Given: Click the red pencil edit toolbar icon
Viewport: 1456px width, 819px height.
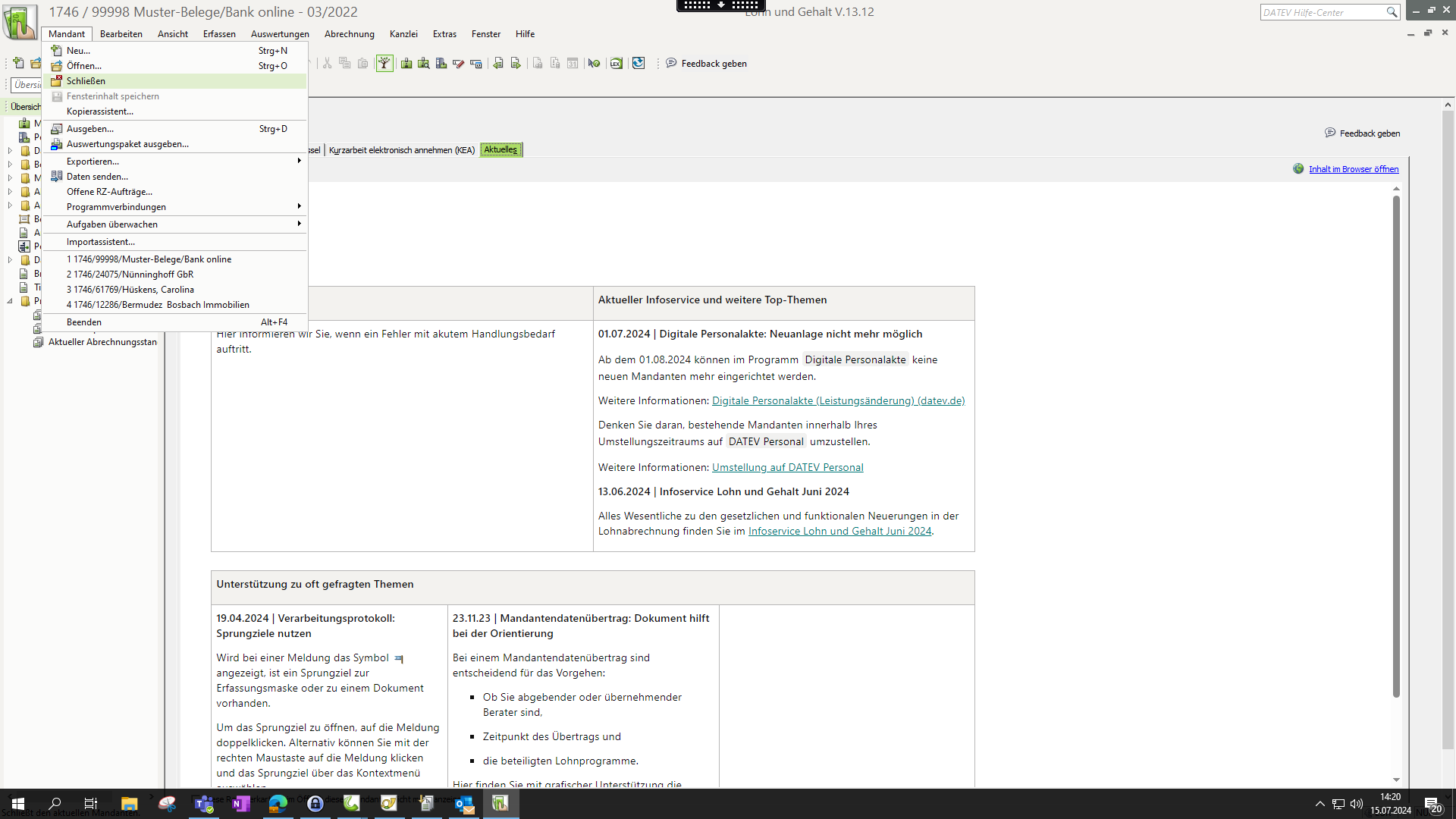Looking at the screenshot, I should point(458,64).
